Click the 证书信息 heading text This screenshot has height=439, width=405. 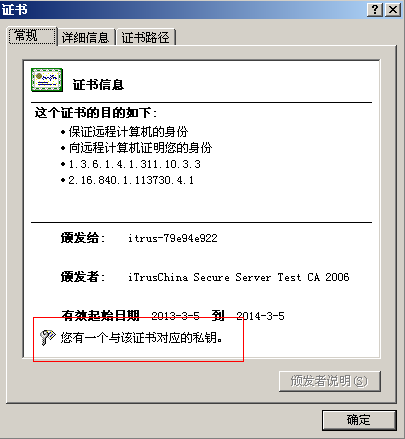tap(98, 85)
